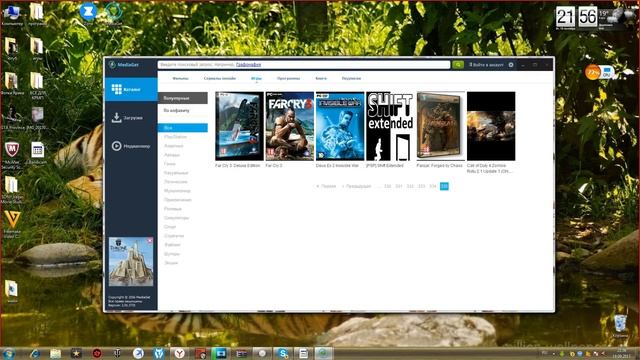Switch to the Игры tab
This screenshot has height=360, width=640.
[256, 78]
